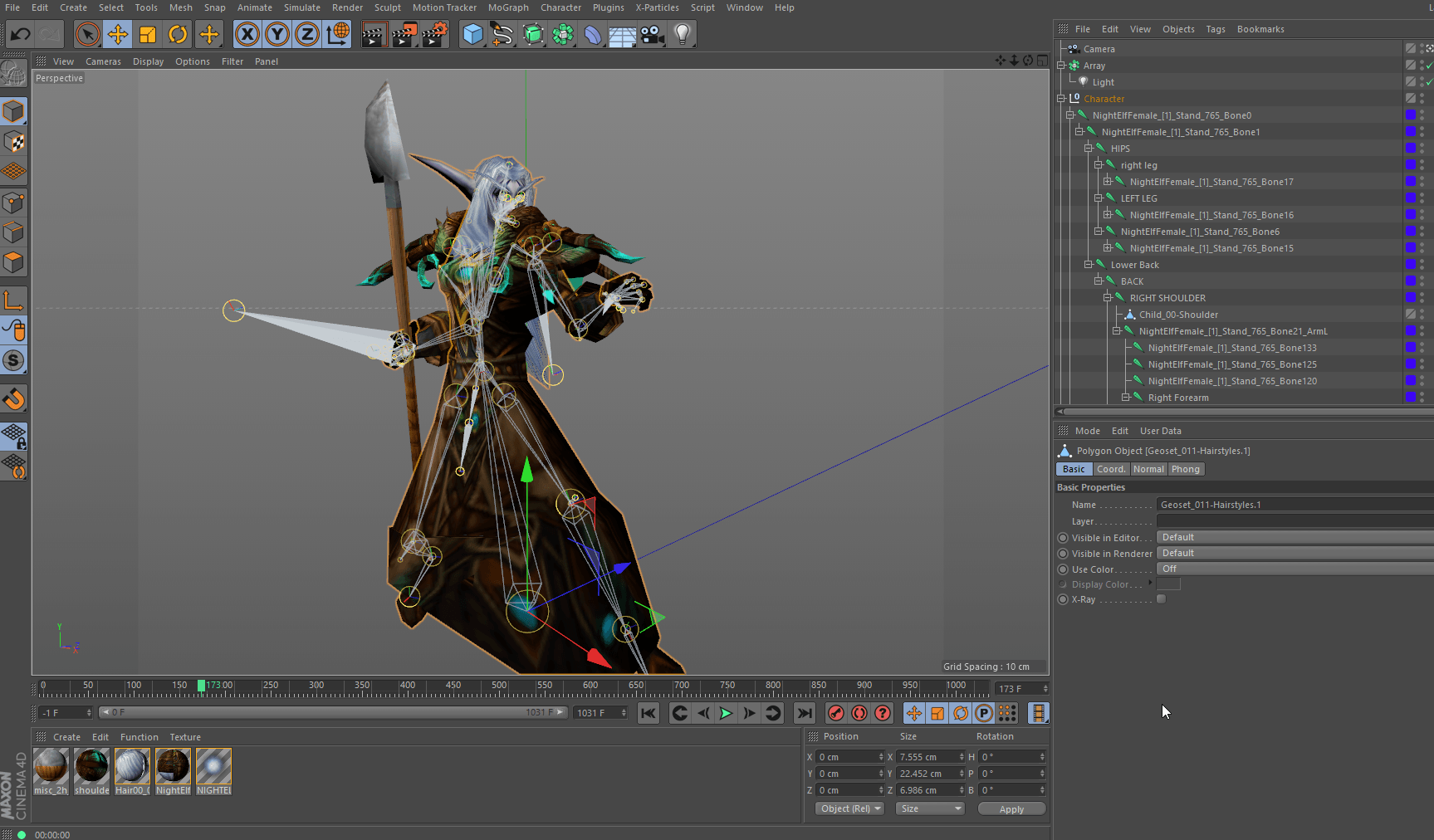Collapse the right leg joint
1434x840 pixels.
tap(1098, 165)
